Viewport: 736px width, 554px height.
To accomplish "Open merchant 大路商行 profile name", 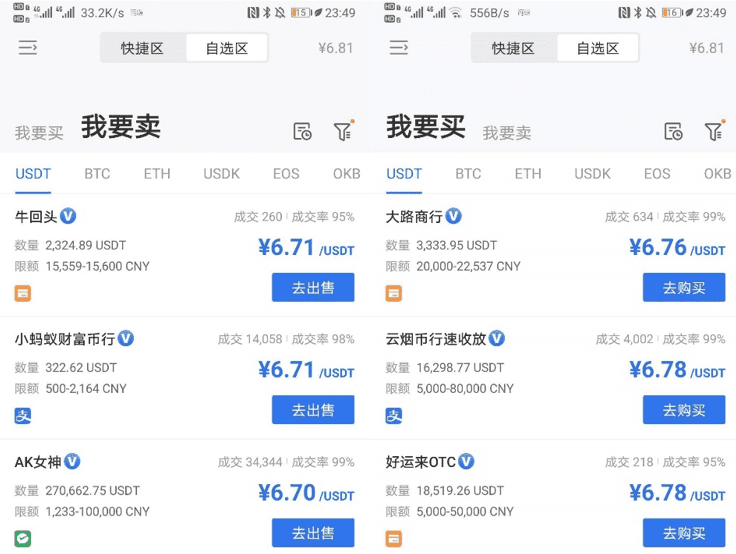I will point(414,216).
